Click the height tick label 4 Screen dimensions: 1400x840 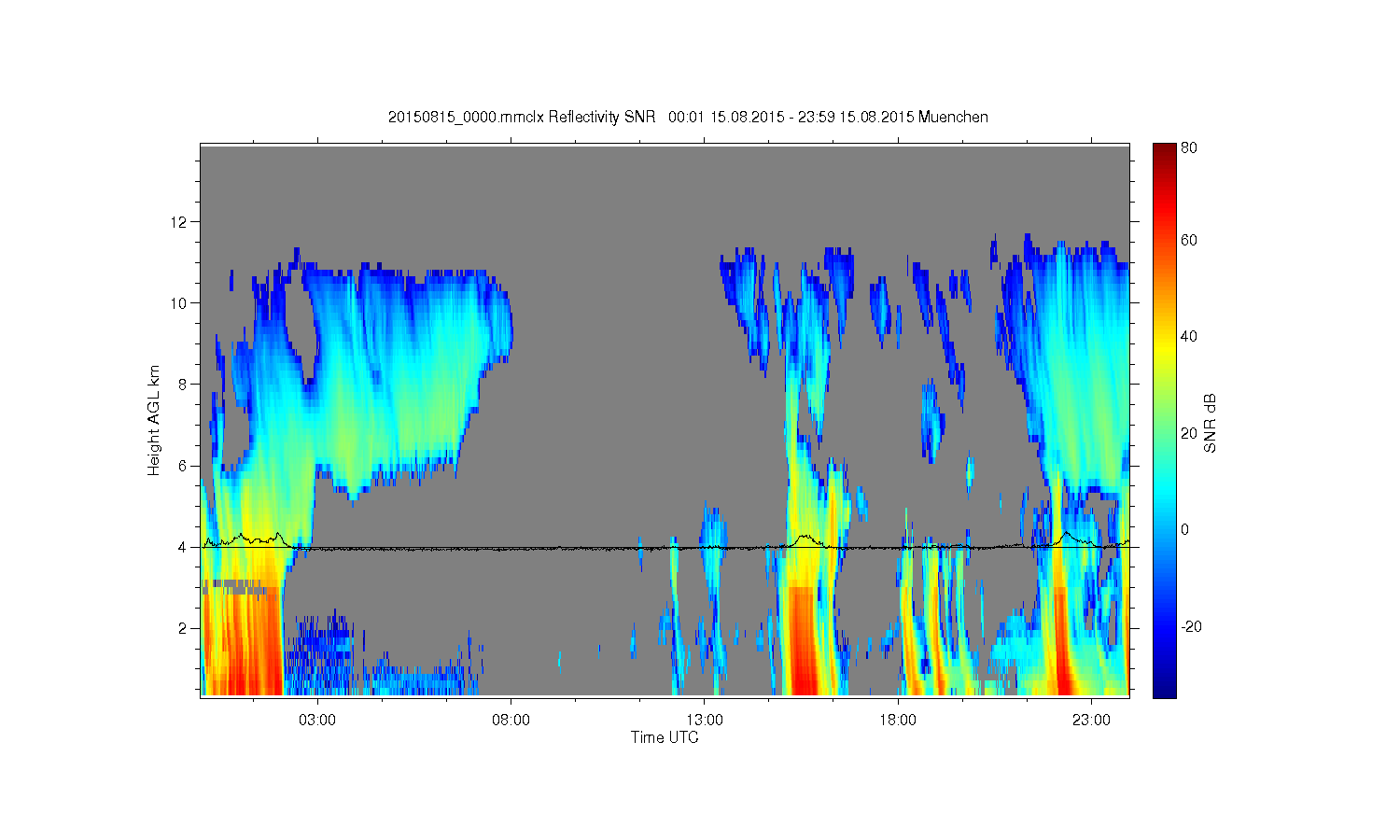(184, 547)
